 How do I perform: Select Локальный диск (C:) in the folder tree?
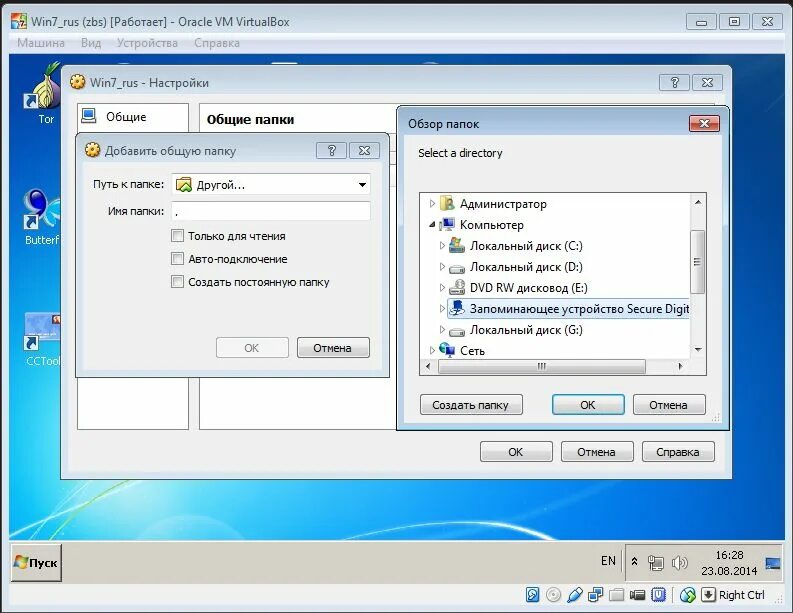point(526,246)
